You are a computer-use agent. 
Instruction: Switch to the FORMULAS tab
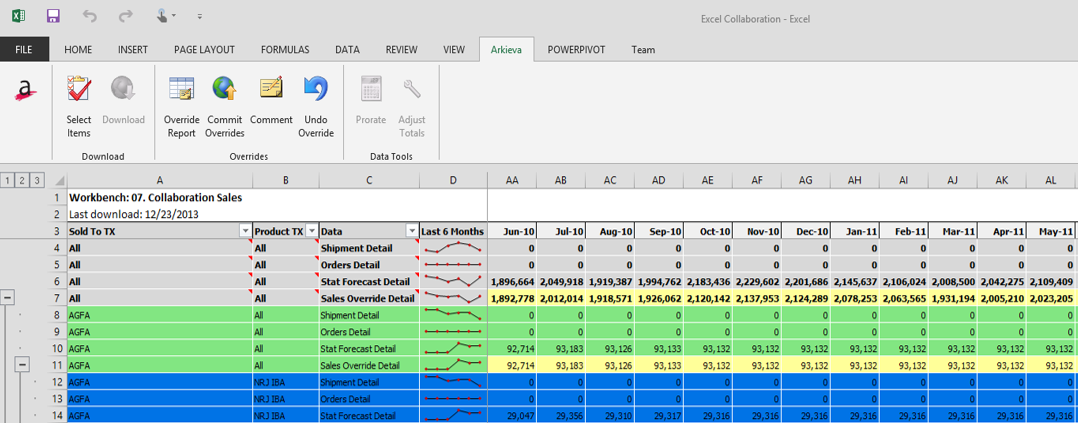(285, 50)
